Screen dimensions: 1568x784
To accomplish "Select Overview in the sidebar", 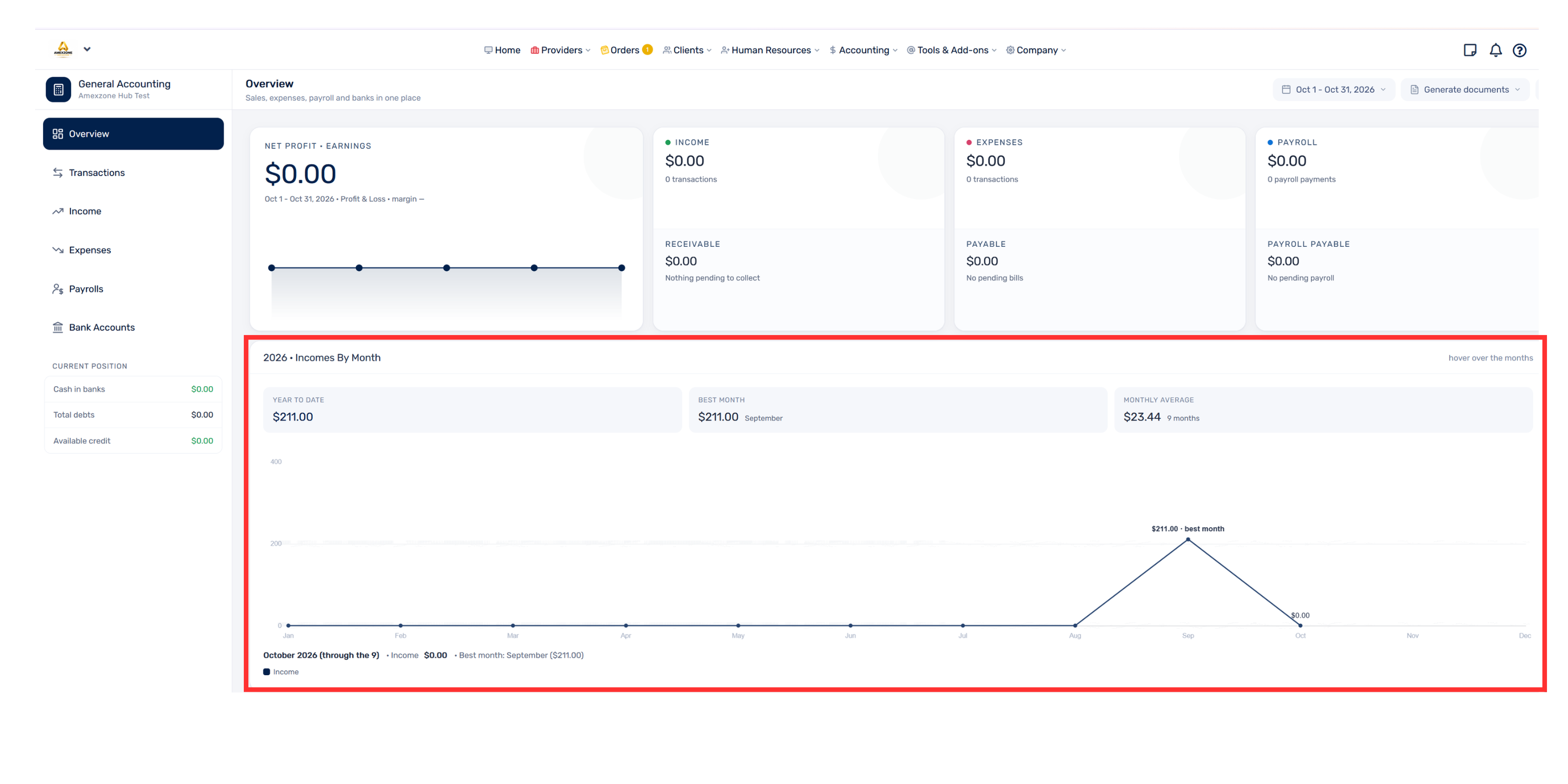I will click(133, 134).
